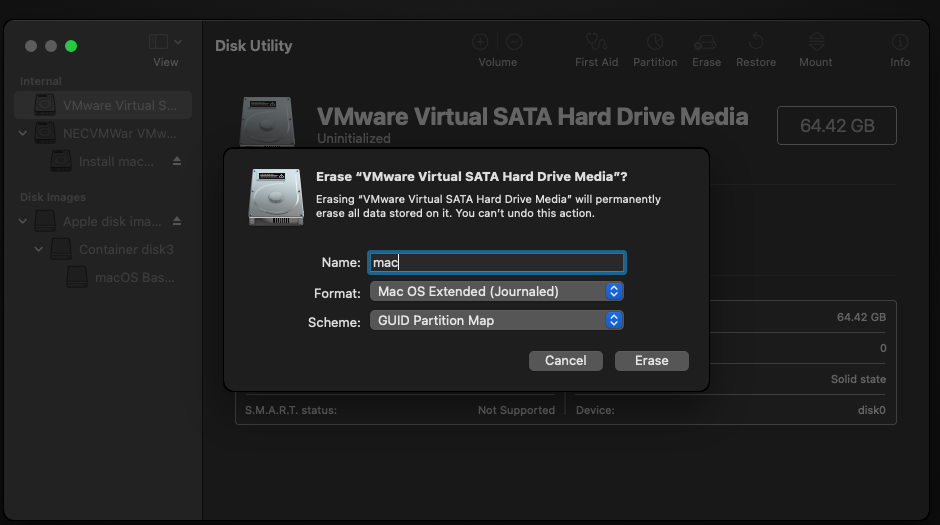Click the Not Supported S.M.A.R.T. value
The height and width of the screenshot is (525, 940).
516,411
